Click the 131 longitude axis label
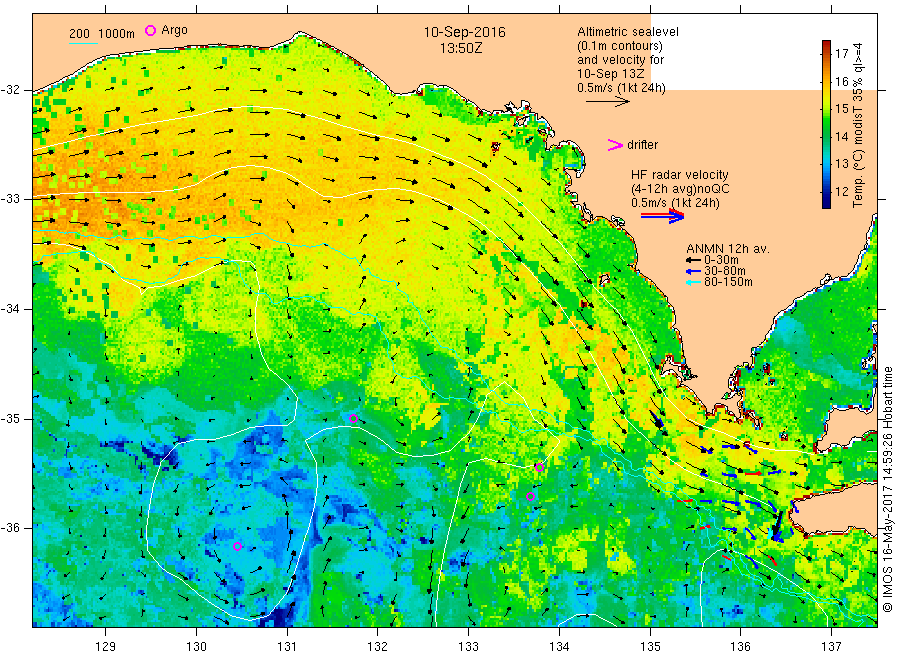This screenshot has width=900, height=660. [x=287, y=647]
